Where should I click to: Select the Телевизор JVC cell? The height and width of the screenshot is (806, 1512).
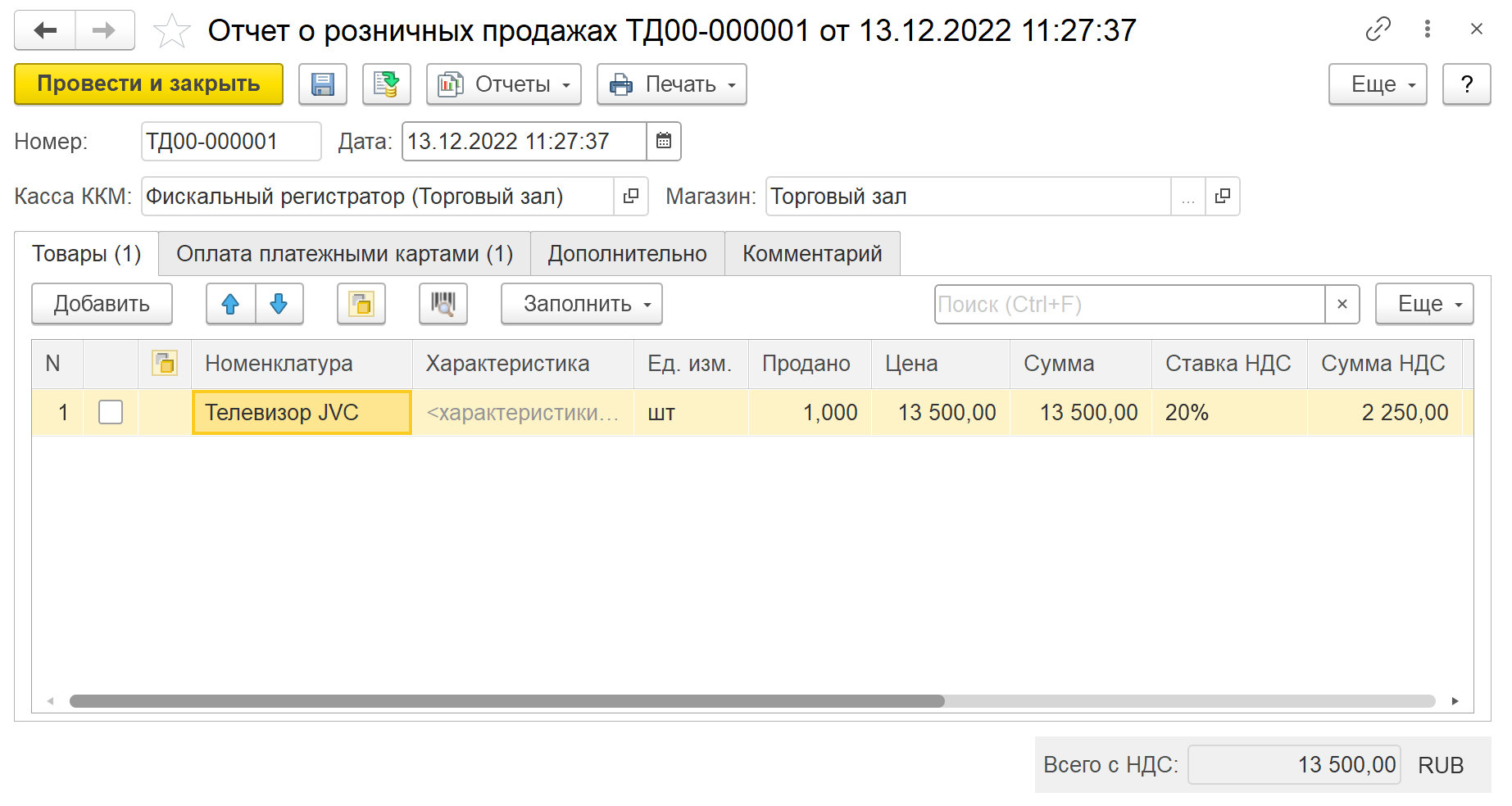[x=301, y=412]
